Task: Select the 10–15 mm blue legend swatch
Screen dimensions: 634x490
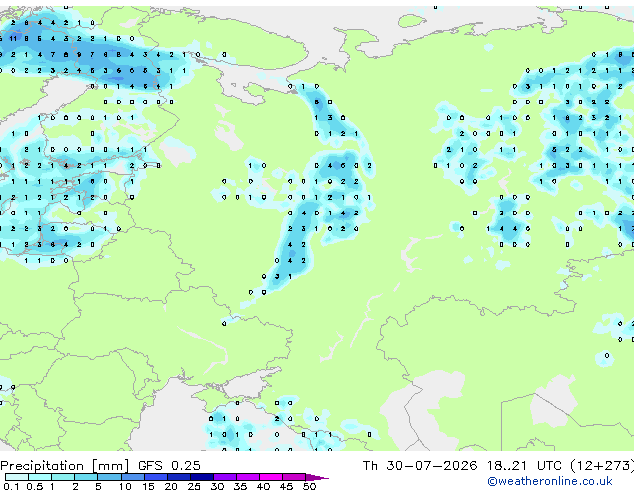Action: click(x=133, y=477)
